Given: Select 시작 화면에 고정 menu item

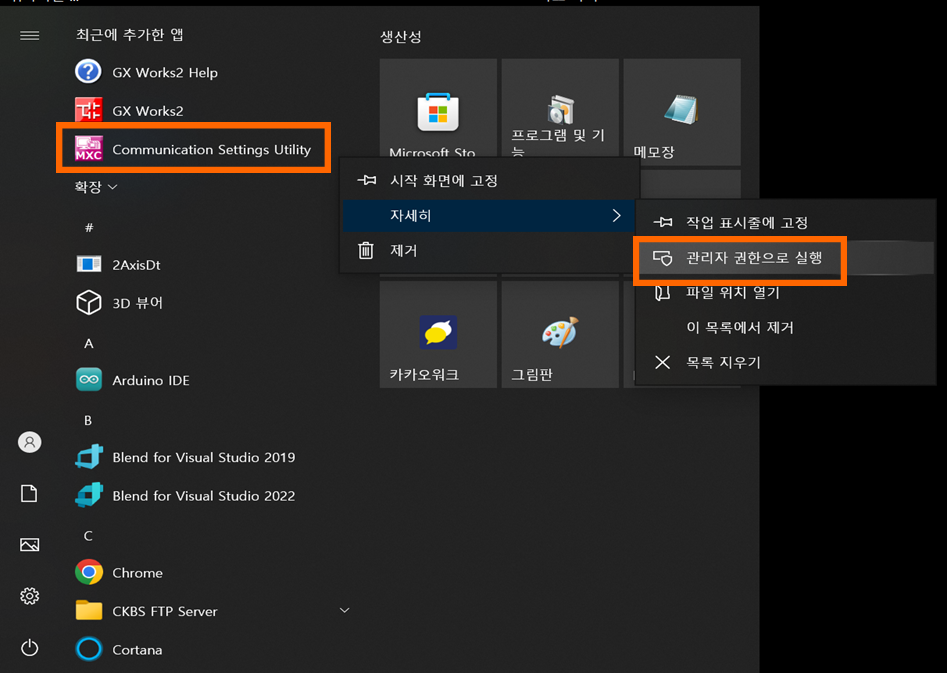Looking at the screenshot, I should pyautogui.click(x=490, y=181).
